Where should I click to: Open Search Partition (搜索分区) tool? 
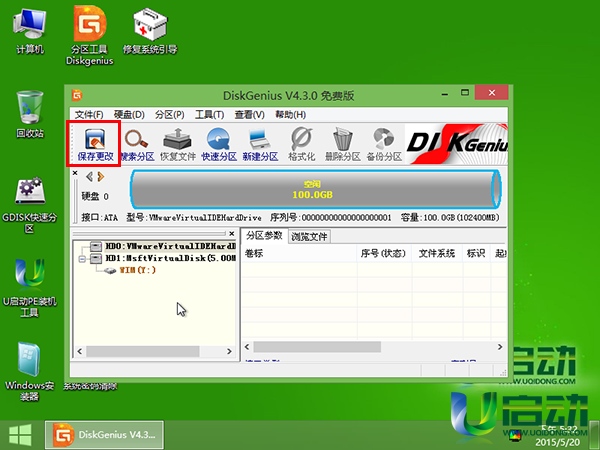137,144
